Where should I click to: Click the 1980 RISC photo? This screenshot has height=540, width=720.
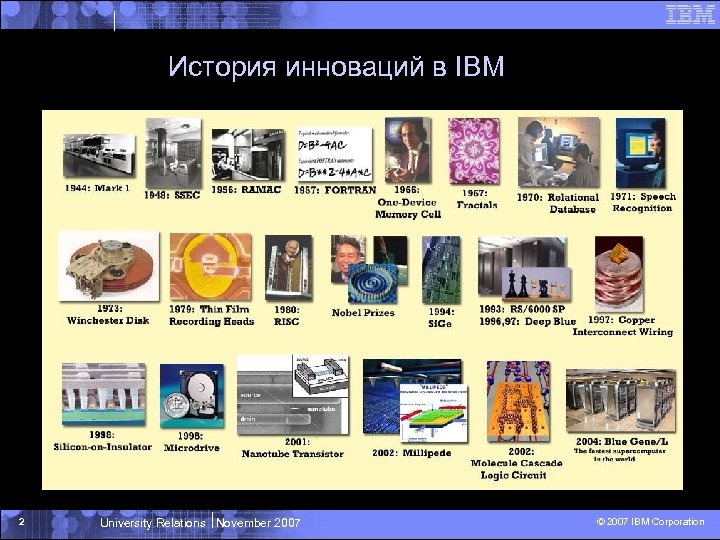point(289,268)
